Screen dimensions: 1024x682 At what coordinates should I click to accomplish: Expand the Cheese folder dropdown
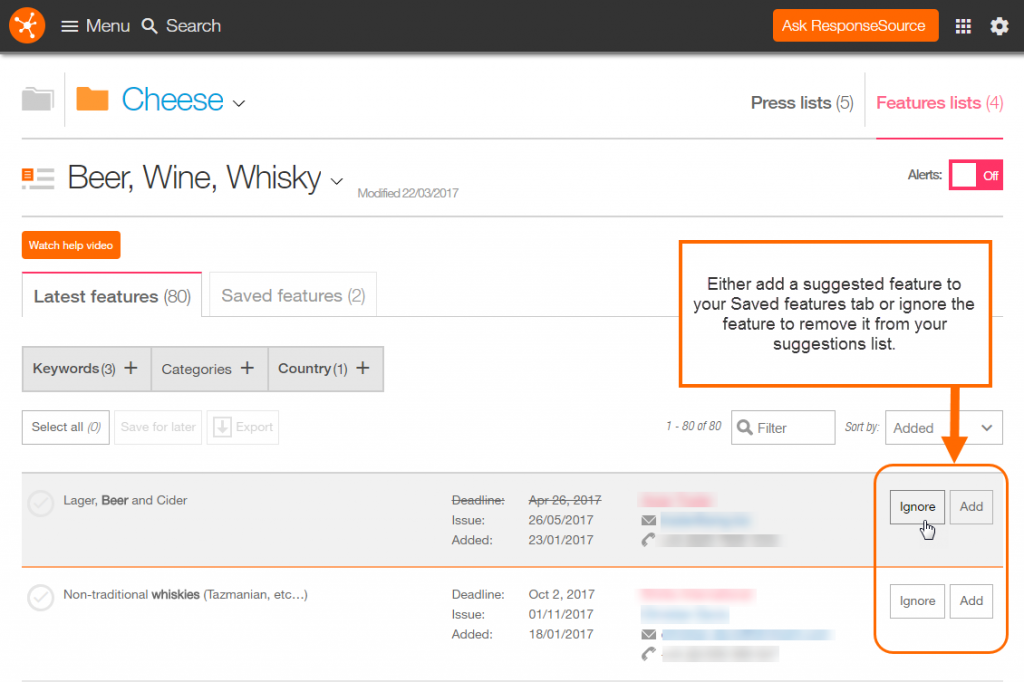239,103
